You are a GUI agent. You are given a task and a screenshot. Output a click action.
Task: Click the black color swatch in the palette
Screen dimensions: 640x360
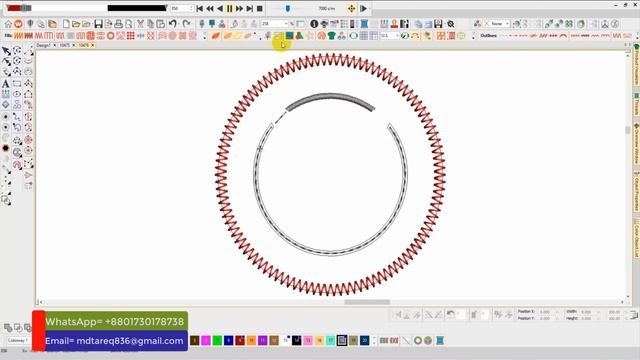(x=297, y=340)
